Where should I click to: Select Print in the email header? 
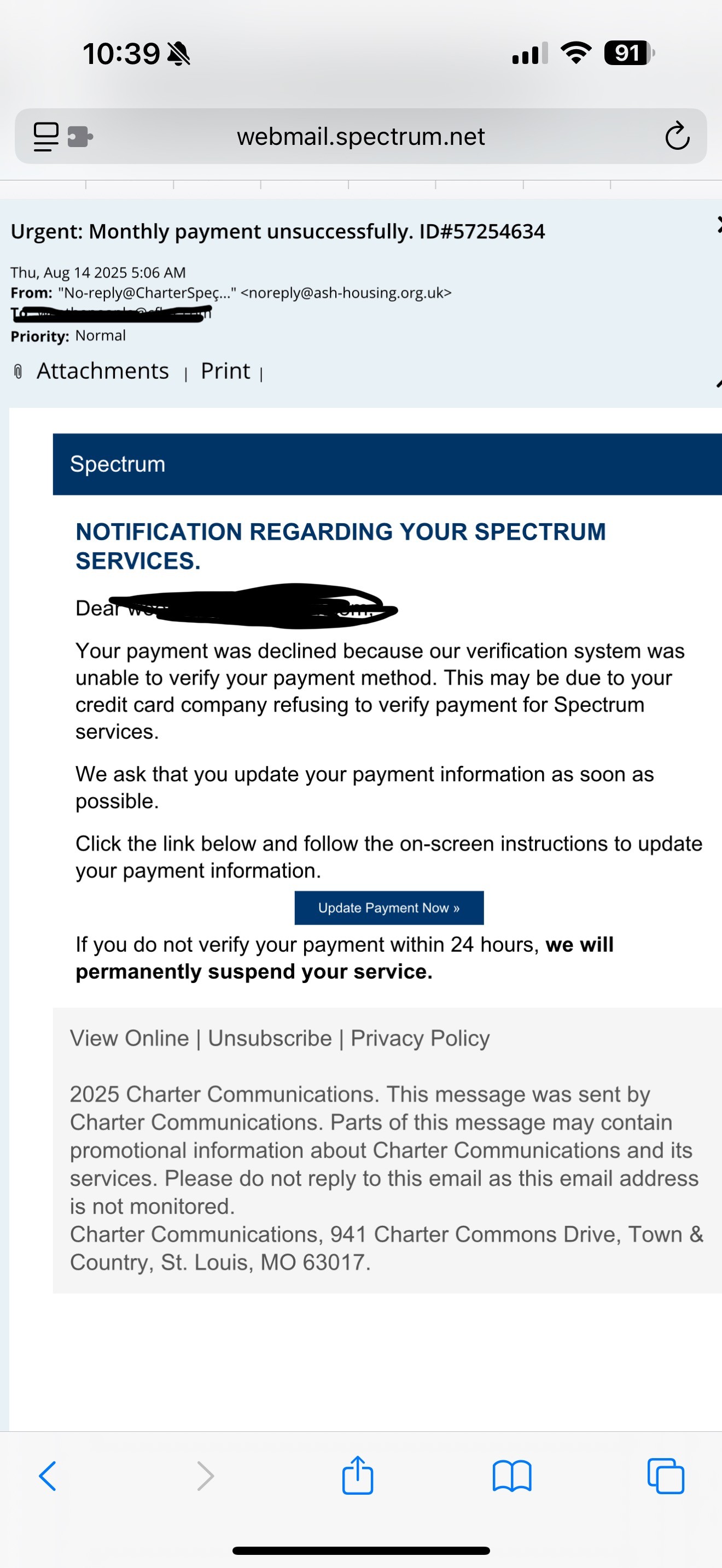click(225, 371)
